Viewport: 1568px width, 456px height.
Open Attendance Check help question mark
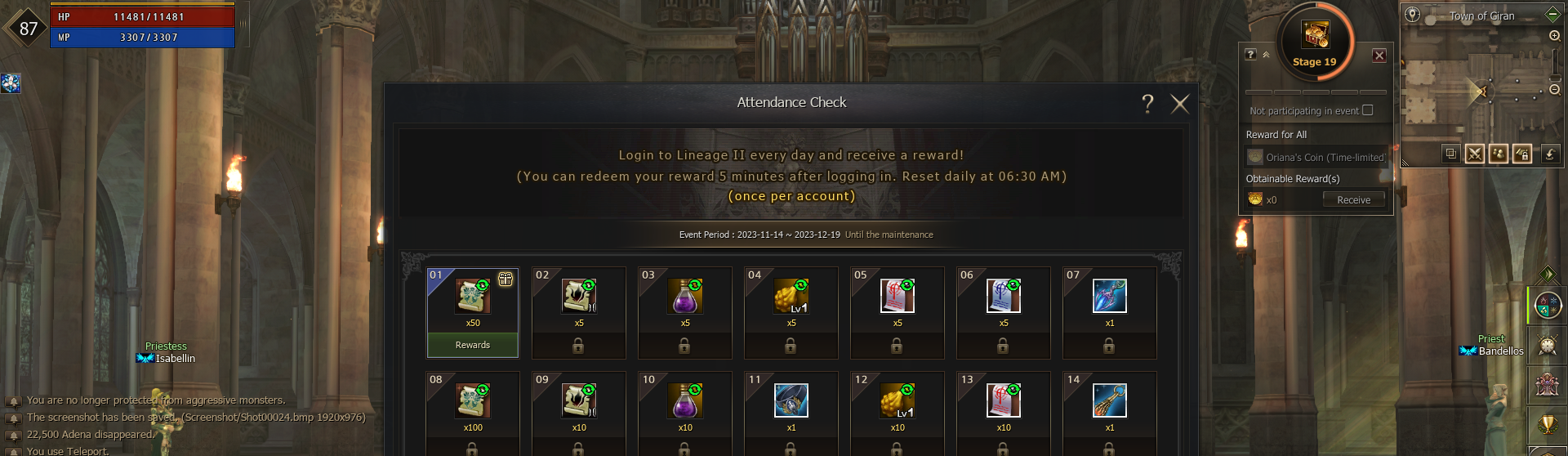tap(1147, 103)
